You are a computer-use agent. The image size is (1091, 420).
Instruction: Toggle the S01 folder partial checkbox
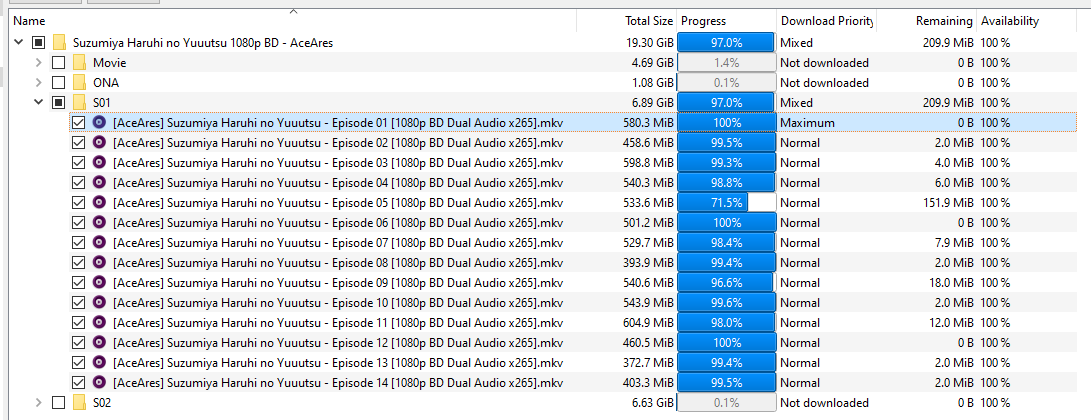click(58, 103)
